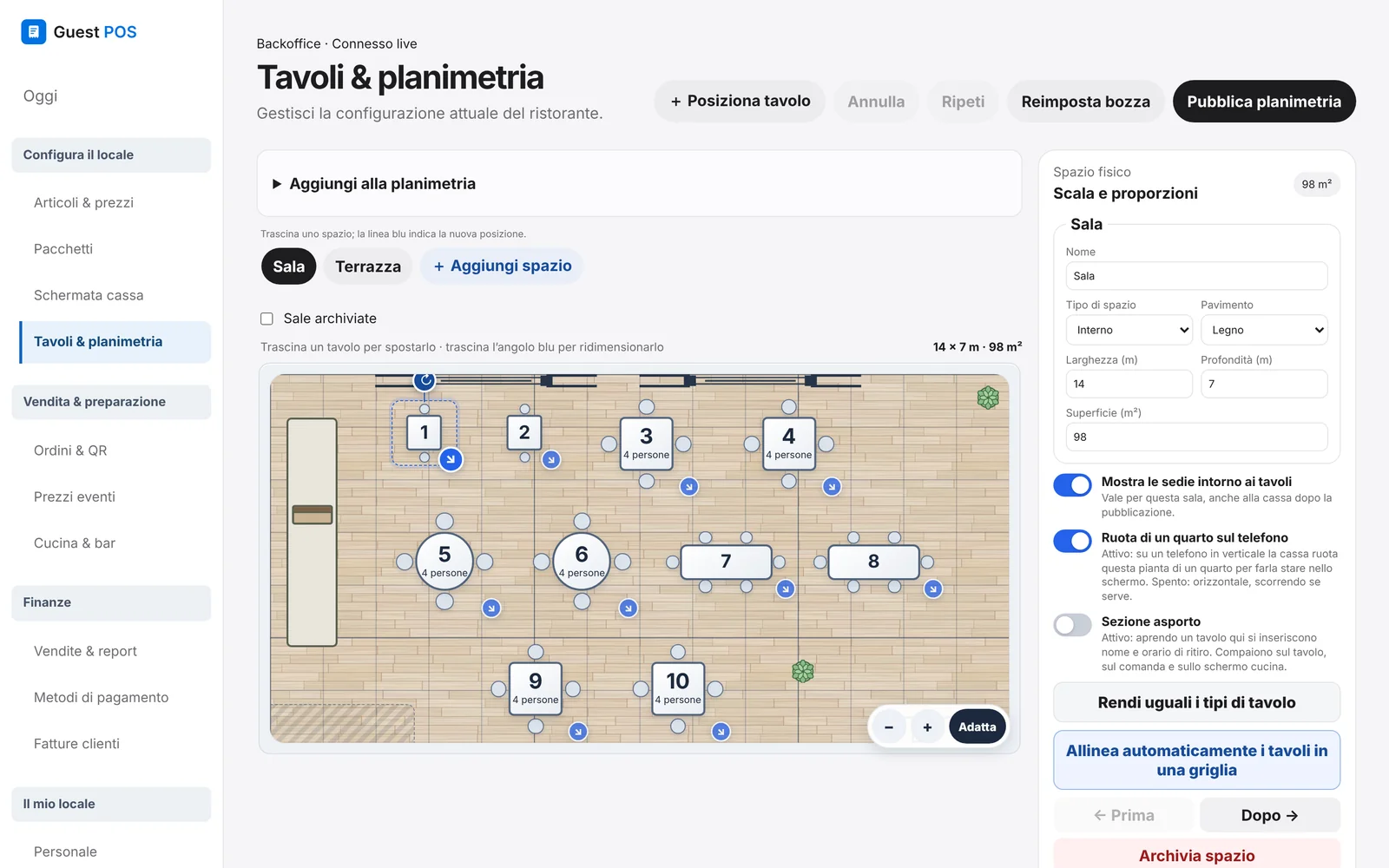Toggle Mostra le sedie intorno ai tavoli
1389x868 pixels.
[x=1072, y=485]
